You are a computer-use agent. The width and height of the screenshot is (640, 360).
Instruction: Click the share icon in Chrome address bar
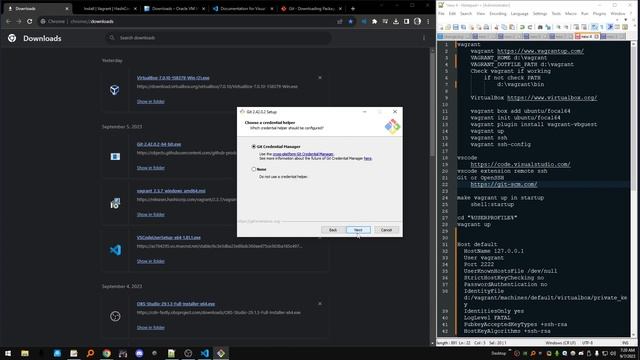[340, 21]
